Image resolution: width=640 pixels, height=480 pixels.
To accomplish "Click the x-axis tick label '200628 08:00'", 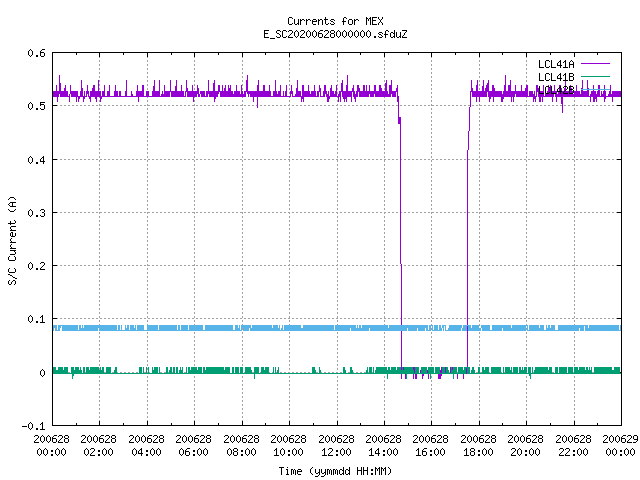I will click(241, 445).
